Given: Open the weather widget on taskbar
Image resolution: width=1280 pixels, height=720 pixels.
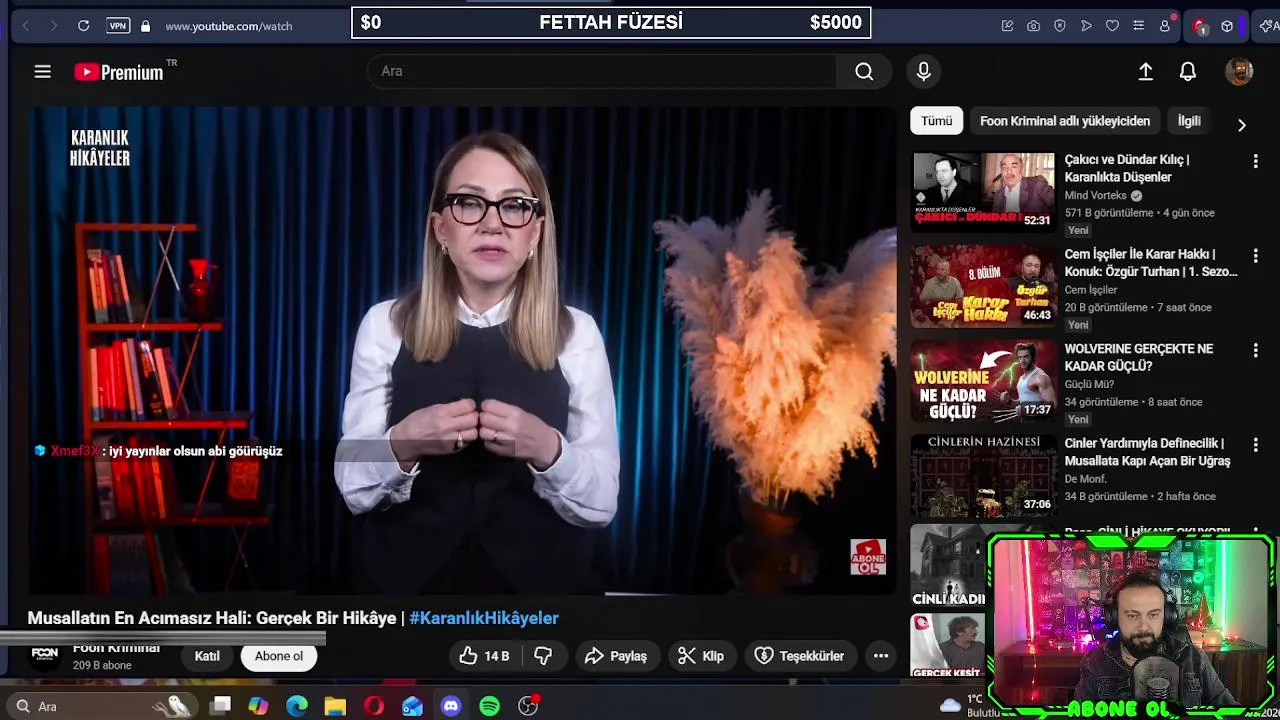Looking at the screenshot, I should (x=965, y=706).
